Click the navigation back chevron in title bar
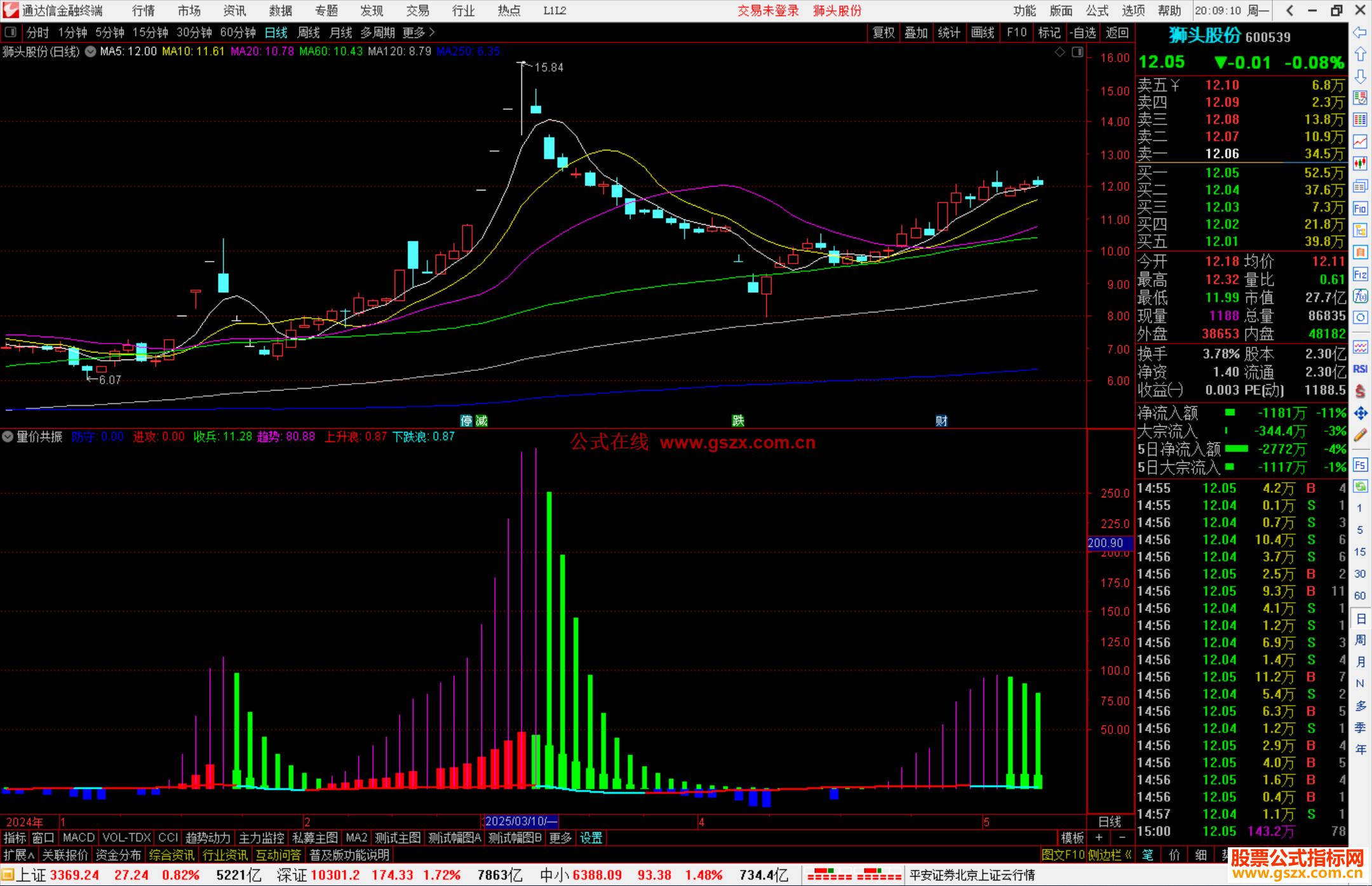This screenshot has width=1372, height=886. [x=1289, y=11]
